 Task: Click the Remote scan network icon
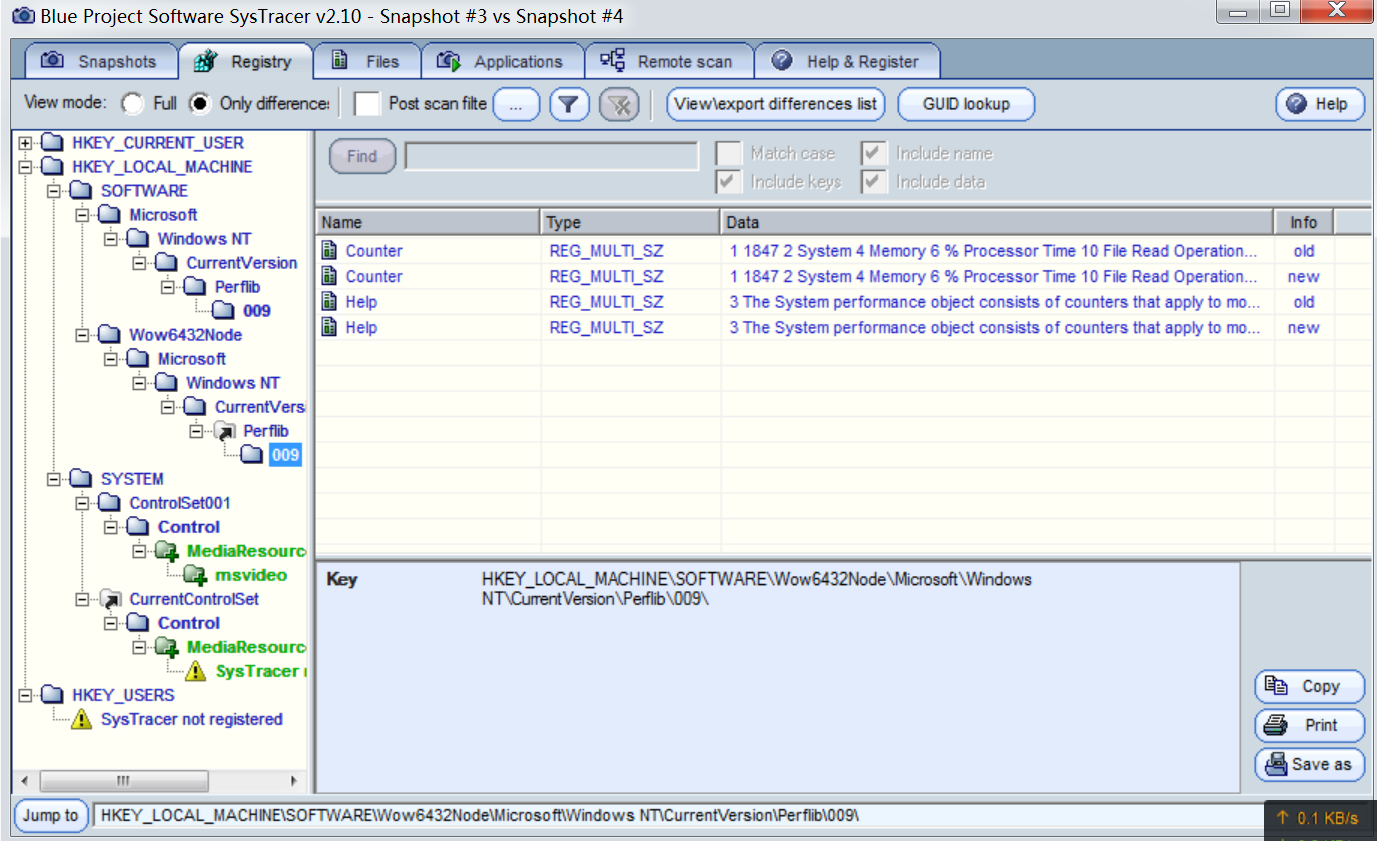click(613, 60)
